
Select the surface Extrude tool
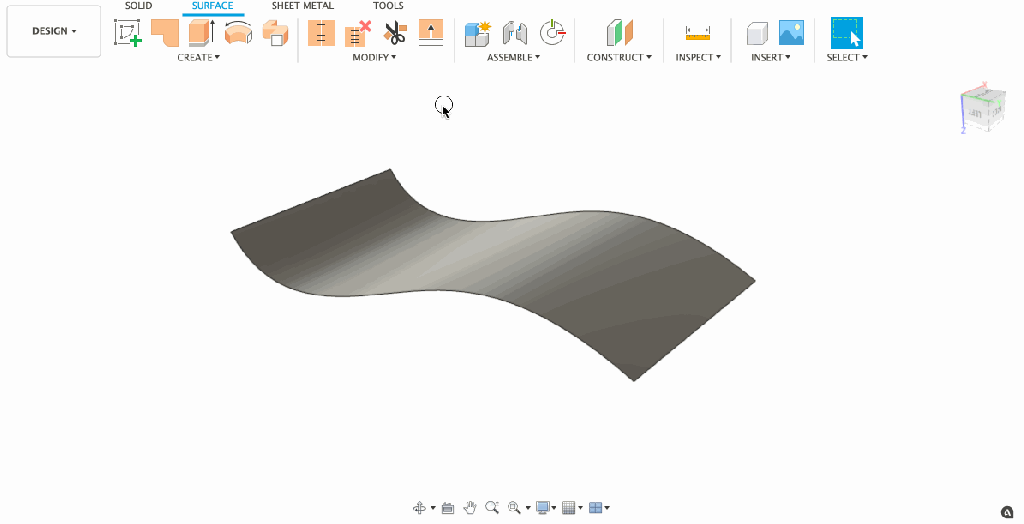[x=202, y=33]
